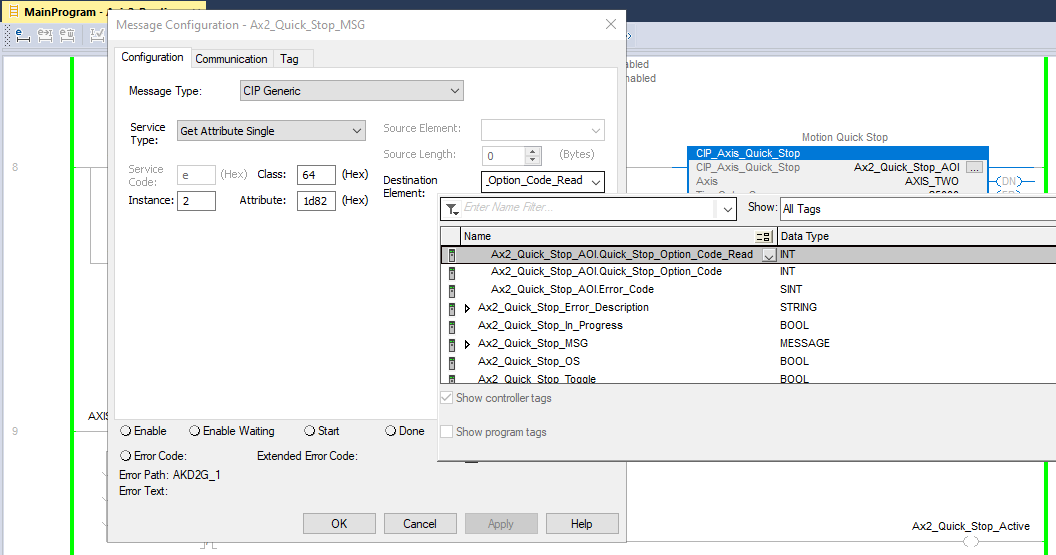Toggle the Show controller tags checkbox
The width and height of the screenshot is (1056, 555).
[446, 398]
